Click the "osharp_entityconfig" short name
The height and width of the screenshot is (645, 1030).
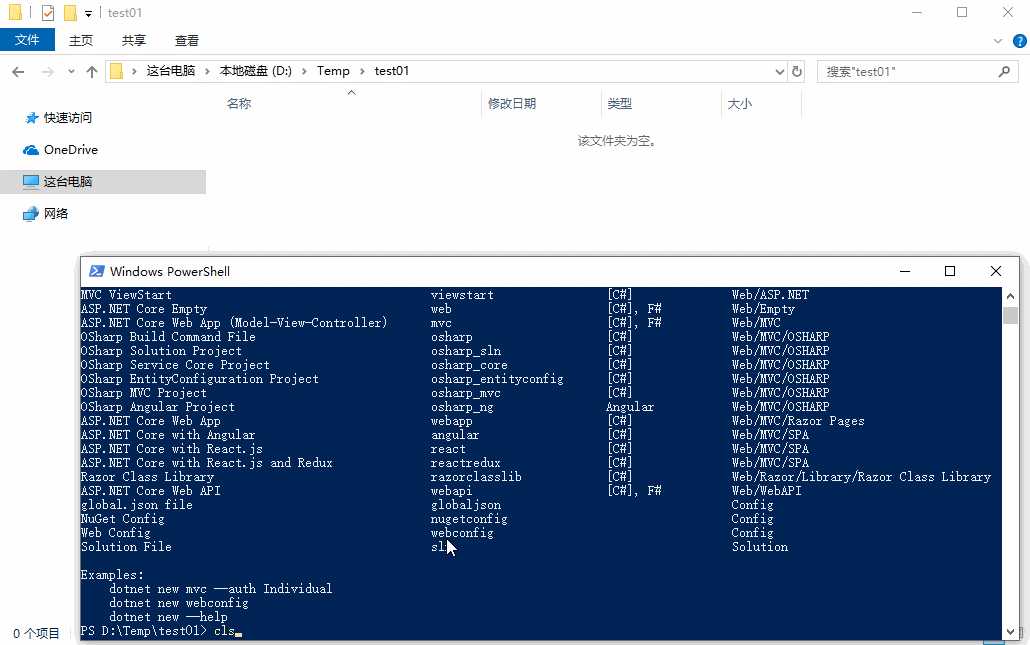(497, 379)
